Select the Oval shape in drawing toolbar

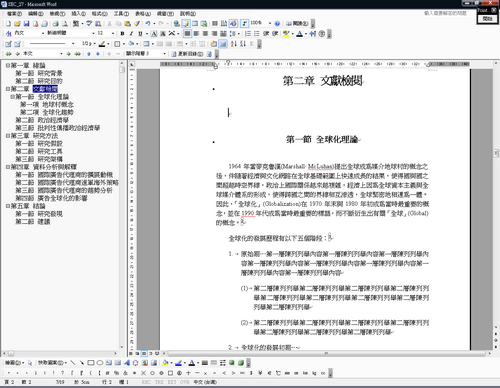[99, 363]
